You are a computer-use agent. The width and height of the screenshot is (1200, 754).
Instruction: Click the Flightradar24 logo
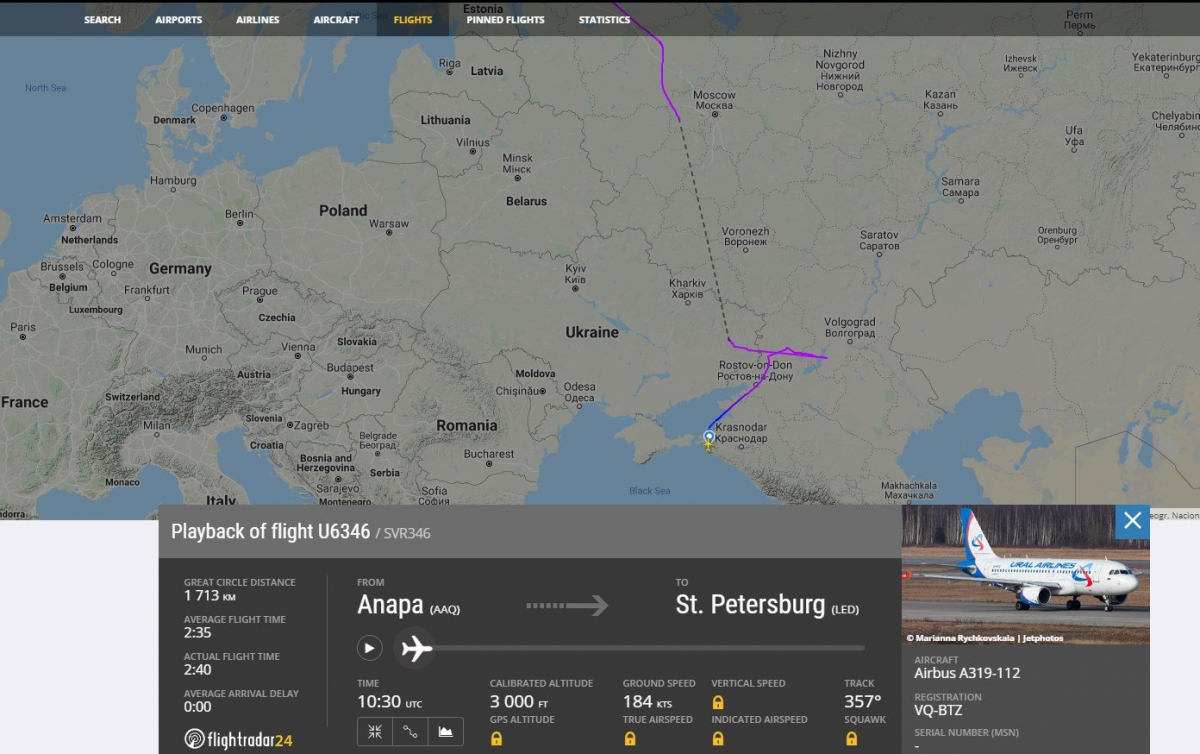coord(239,739)
